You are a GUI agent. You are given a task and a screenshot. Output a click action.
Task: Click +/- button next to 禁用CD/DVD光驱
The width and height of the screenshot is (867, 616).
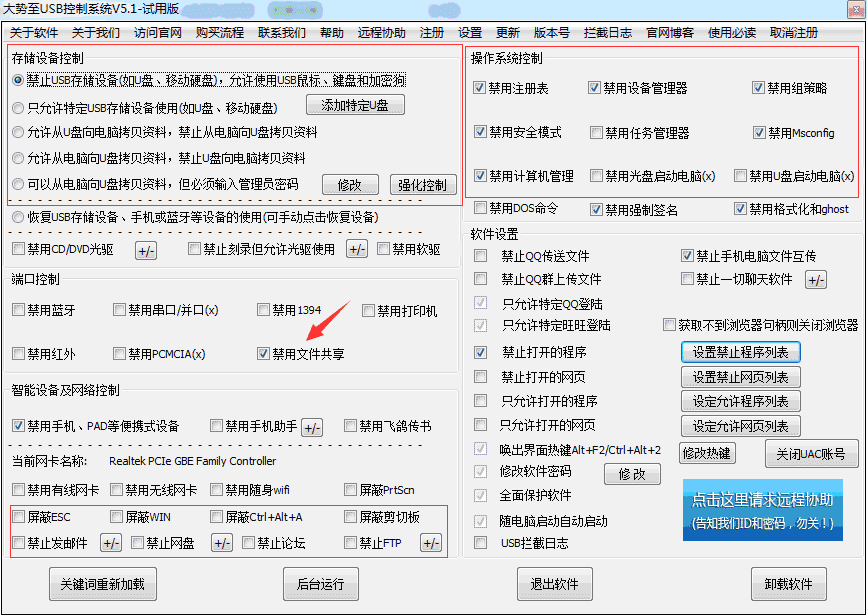146,251
